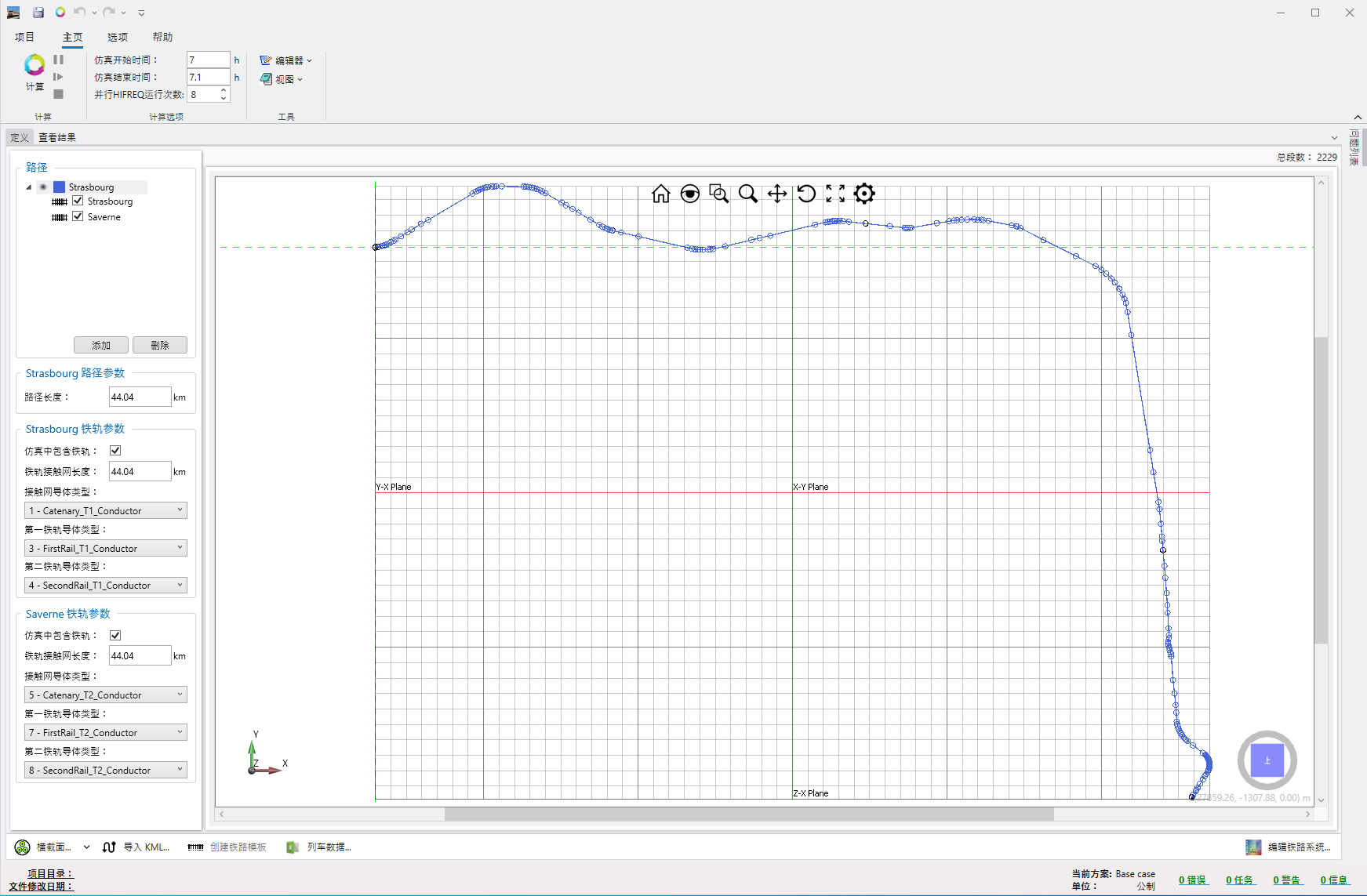Click the rotate view icon
The height and width of the screenshot is (896, 1367).
coord(805,194)
